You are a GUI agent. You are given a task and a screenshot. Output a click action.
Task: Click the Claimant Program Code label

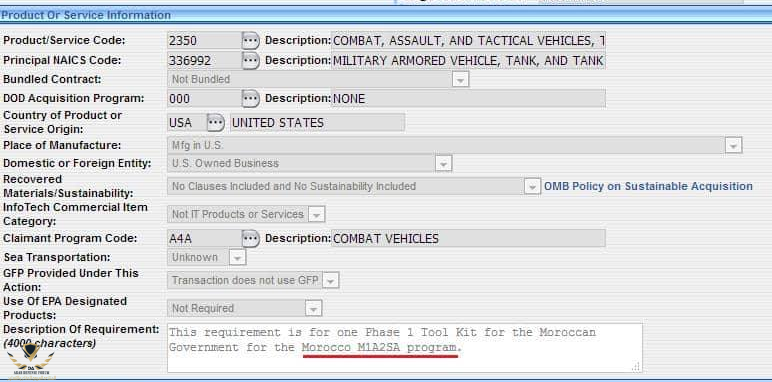pyautogui.click(x=70, y=238)
